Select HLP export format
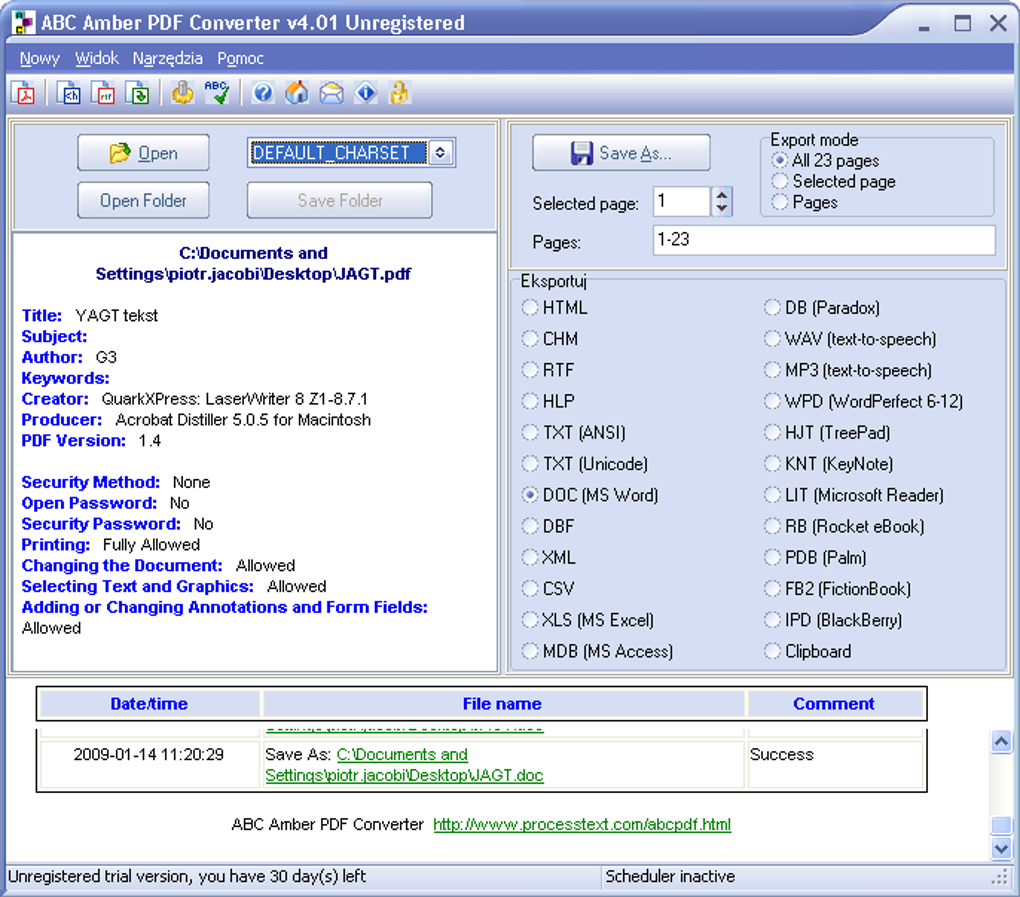This screenshot has height=897, width=1020. click(548, 401)
